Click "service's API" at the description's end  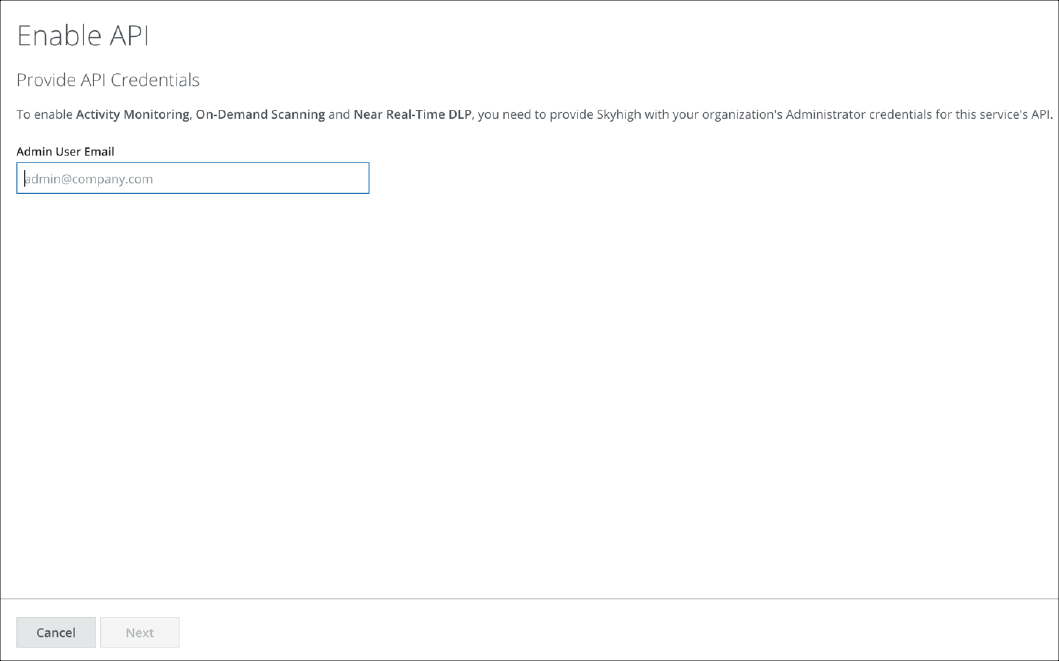pyautogui.click(x=1013, y=115)
